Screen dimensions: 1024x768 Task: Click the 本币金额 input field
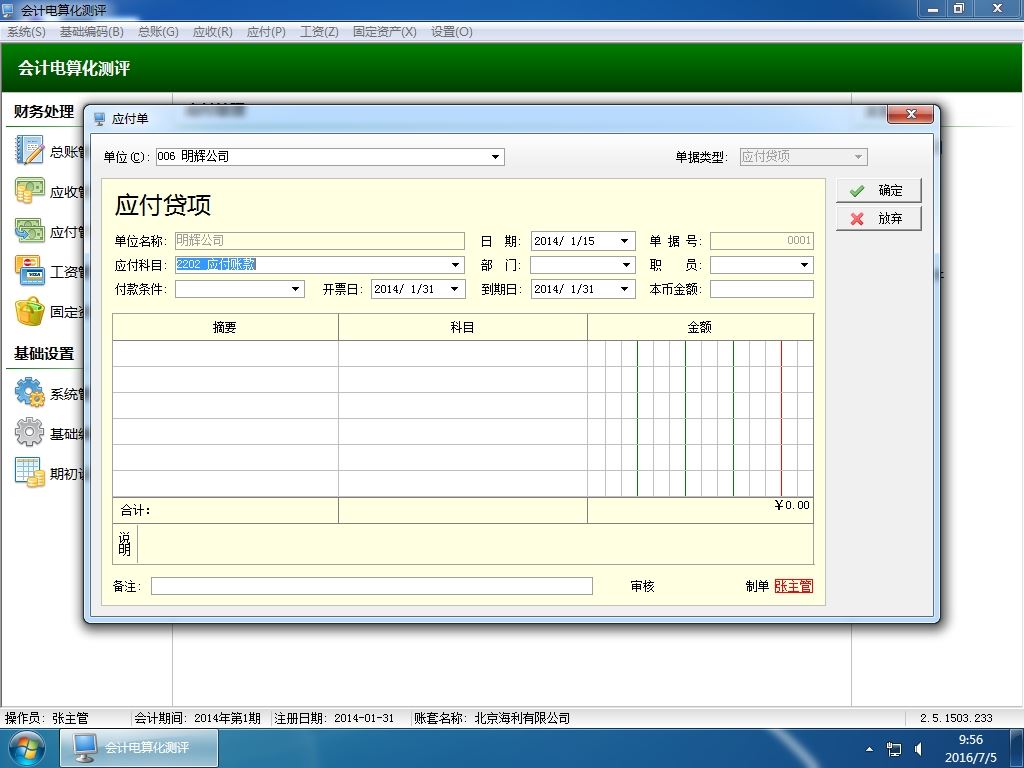(761, 289)
